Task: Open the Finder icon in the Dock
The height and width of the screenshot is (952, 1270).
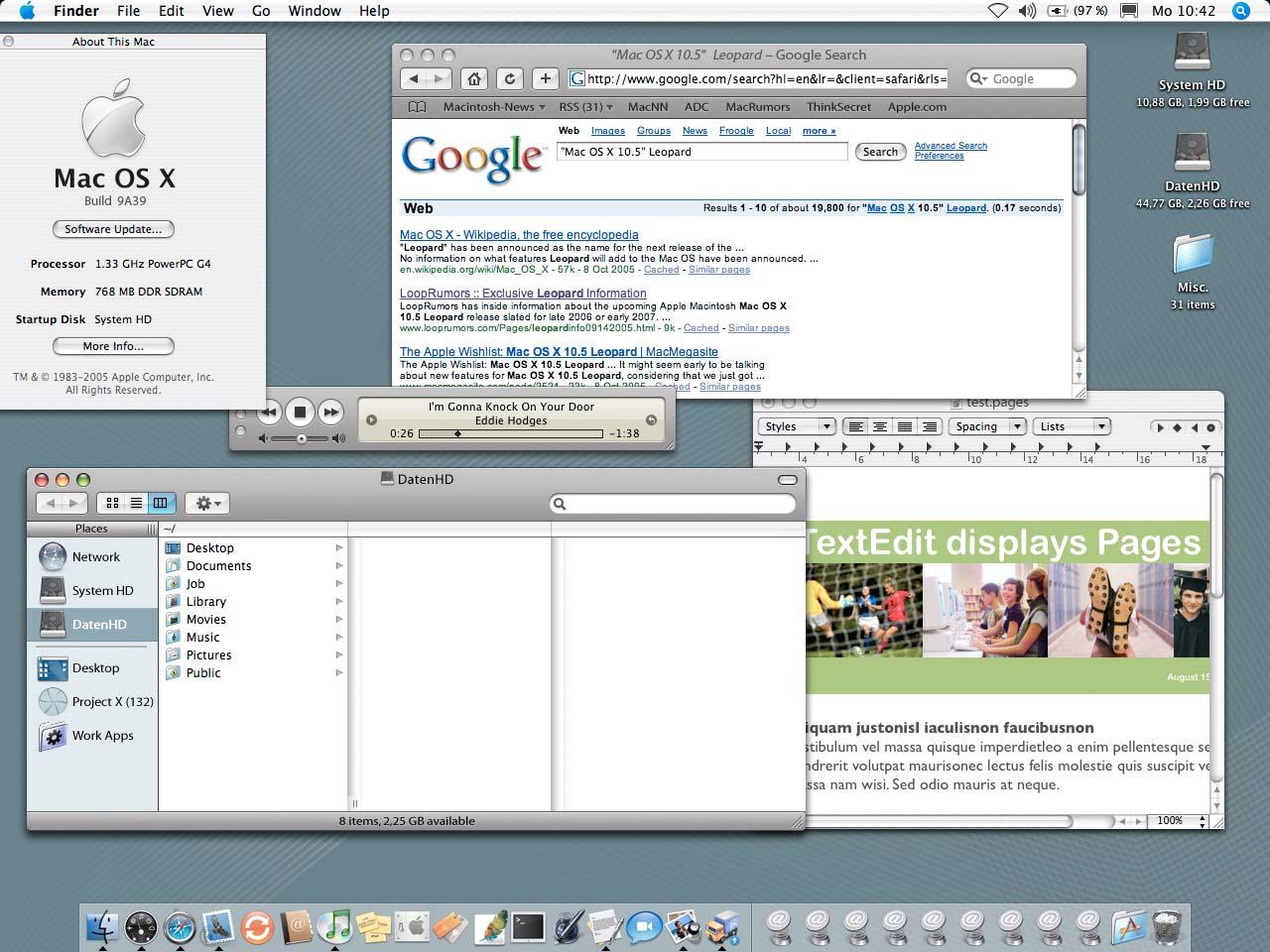Action: coord(102,927)
